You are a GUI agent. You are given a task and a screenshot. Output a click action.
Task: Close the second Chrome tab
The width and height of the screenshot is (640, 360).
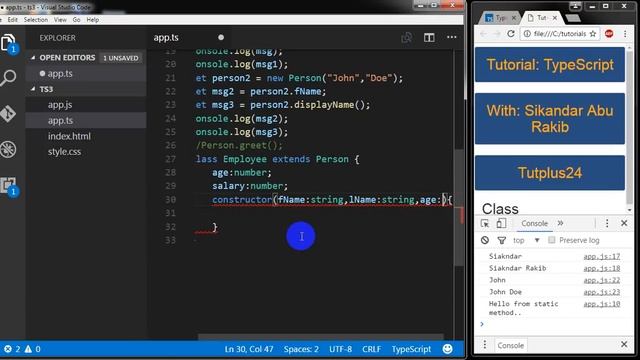click(x=555, y=18)
